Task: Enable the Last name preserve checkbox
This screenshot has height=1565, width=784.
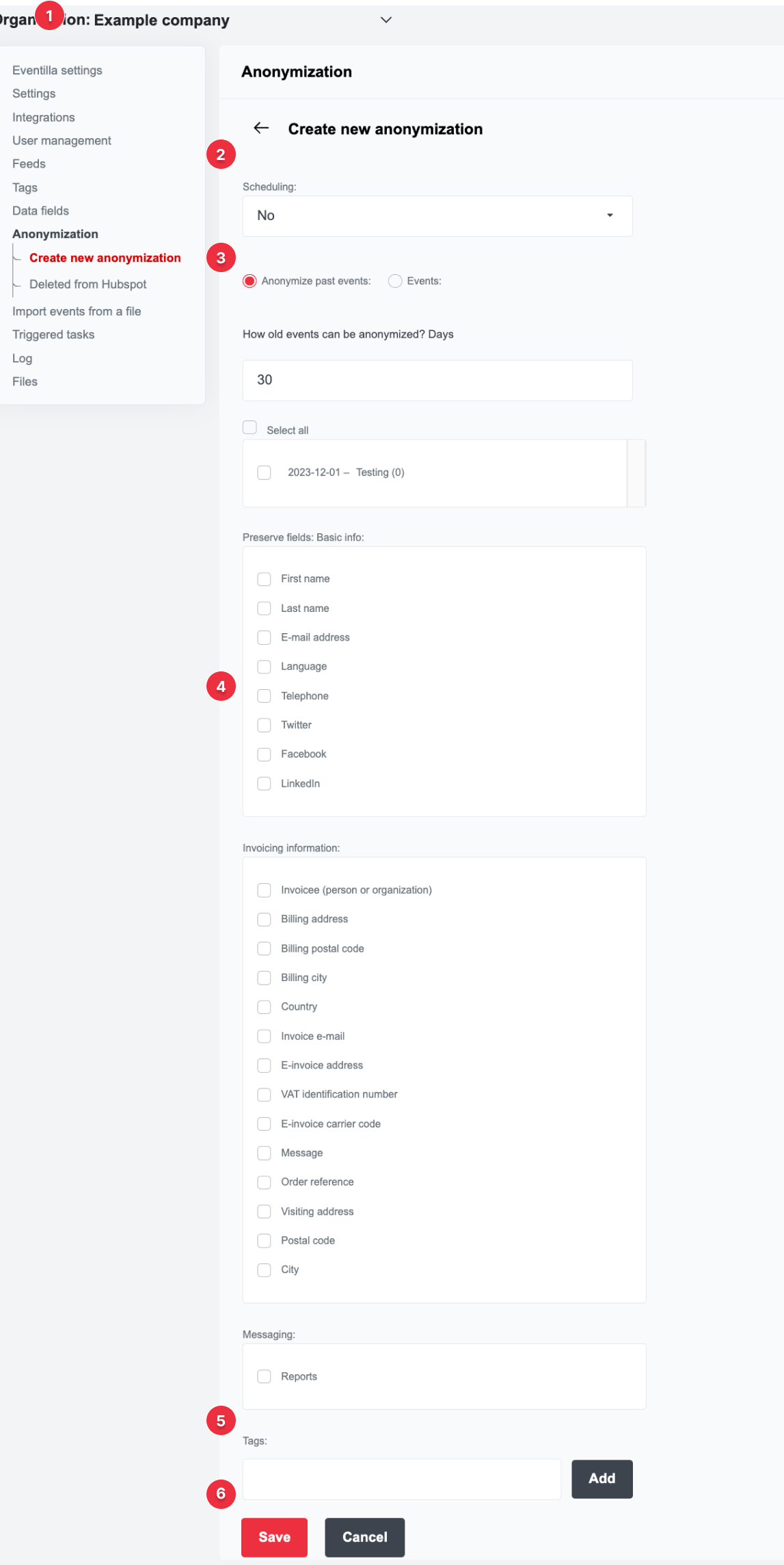Action: pos(265,608)
